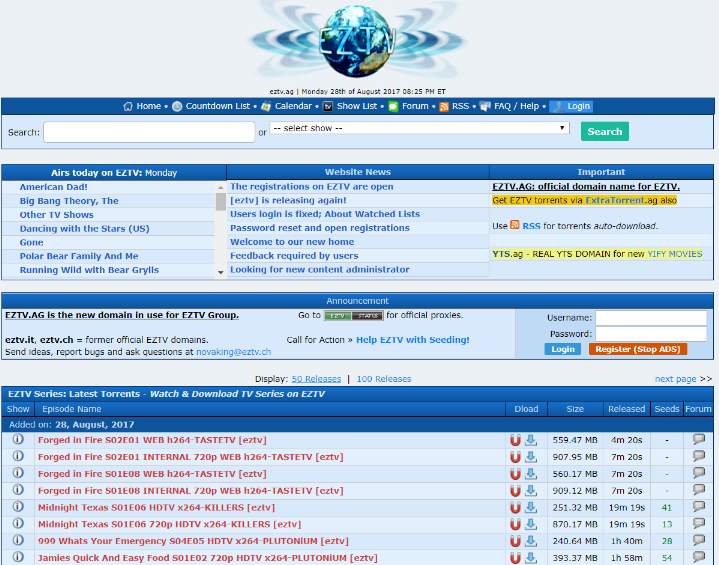This screenshot has height=565, width=719.
Task: Open Countdown List in navigation bar
Action: click(x=217, y=106)
